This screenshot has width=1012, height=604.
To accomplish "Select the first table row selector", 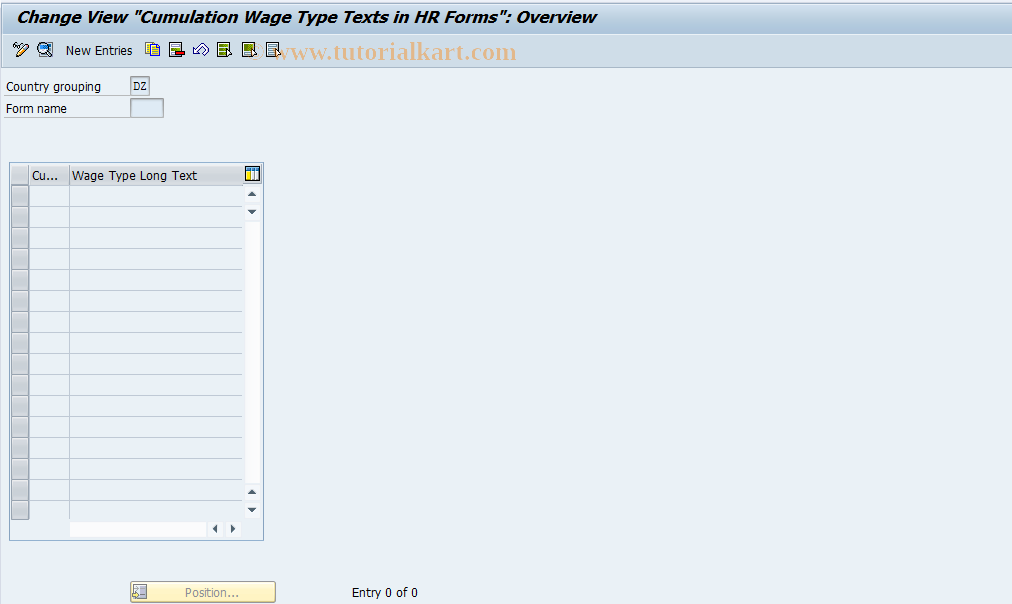I will click(20, 196).
